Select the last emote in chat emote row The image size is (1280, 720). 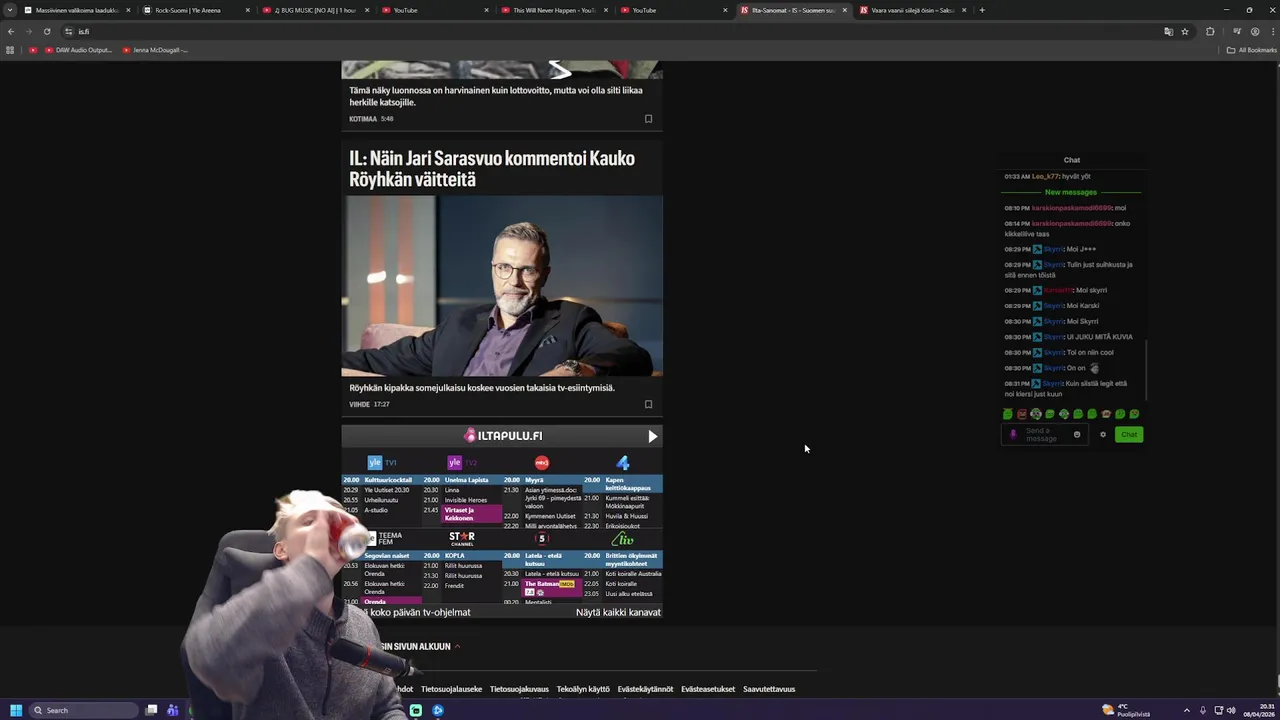pyautogui.click(x=1134, y=414)
